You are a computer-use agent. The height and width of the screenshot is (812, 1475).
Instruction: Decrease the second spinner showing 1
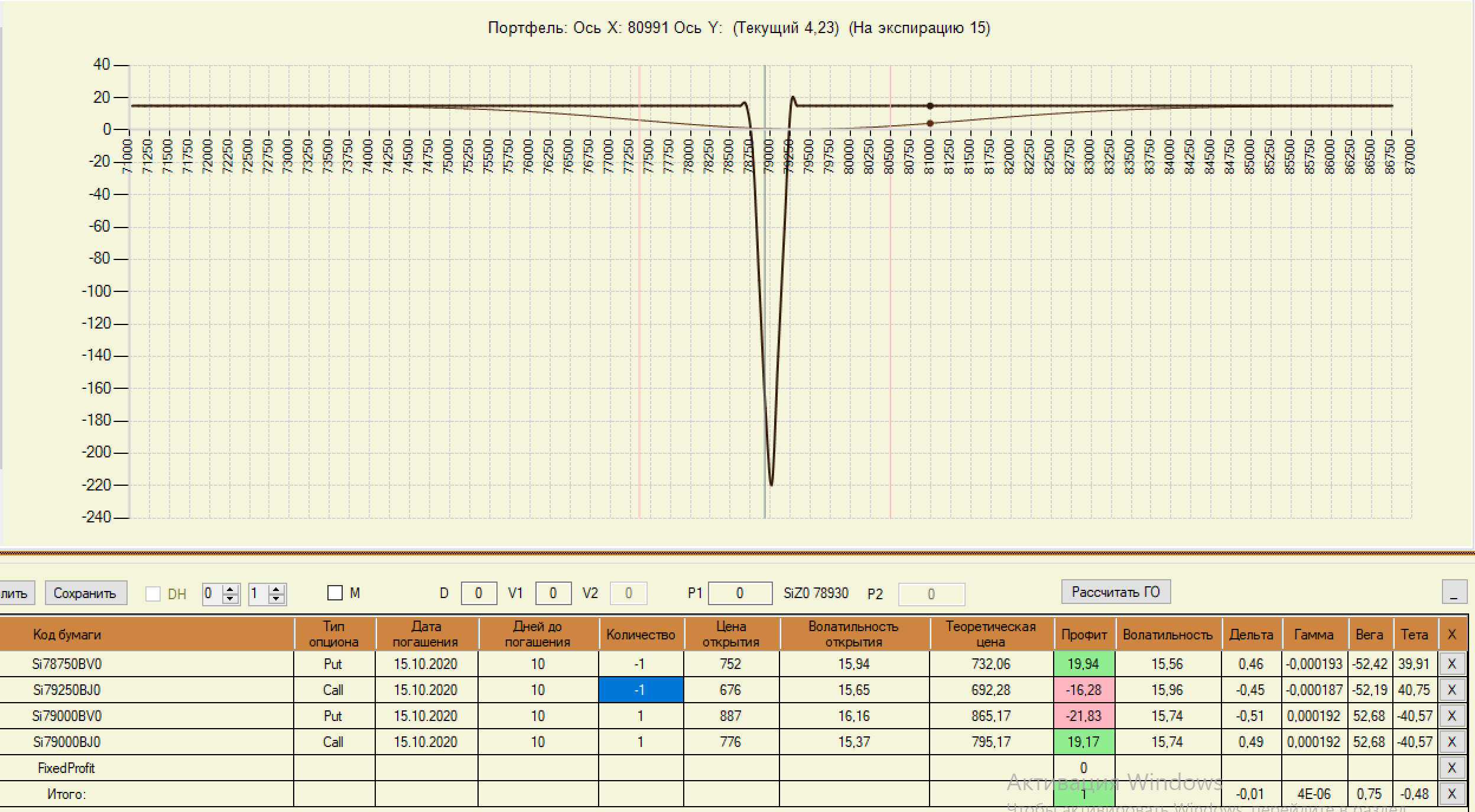tap(276, 599)
